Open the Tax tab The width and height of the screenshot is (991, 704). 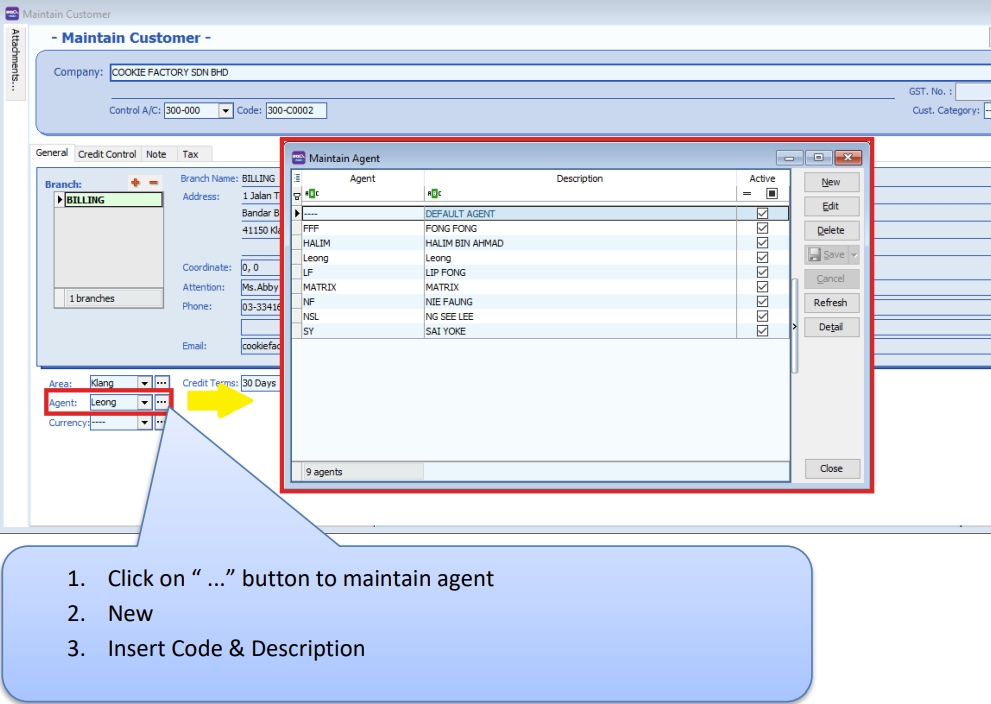click(189, 154)
